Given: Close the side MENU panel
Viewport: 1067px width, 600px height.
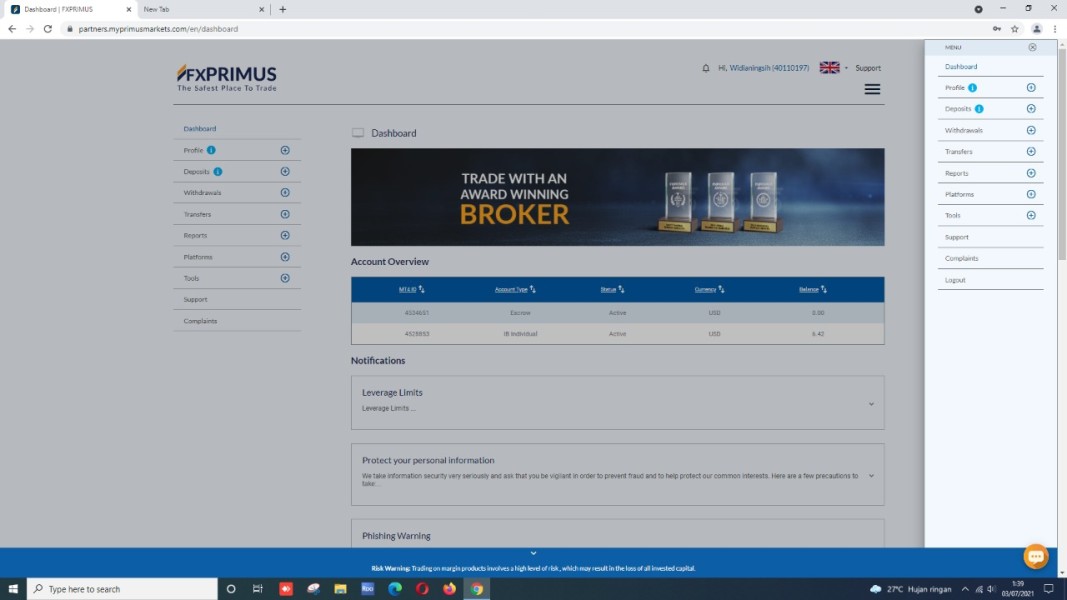Looking at the screenshot, I should coord(1032,48).
